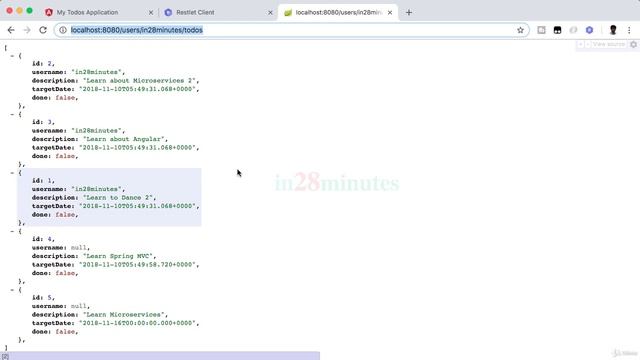Open the first grey extension icon

coord(541,30)
